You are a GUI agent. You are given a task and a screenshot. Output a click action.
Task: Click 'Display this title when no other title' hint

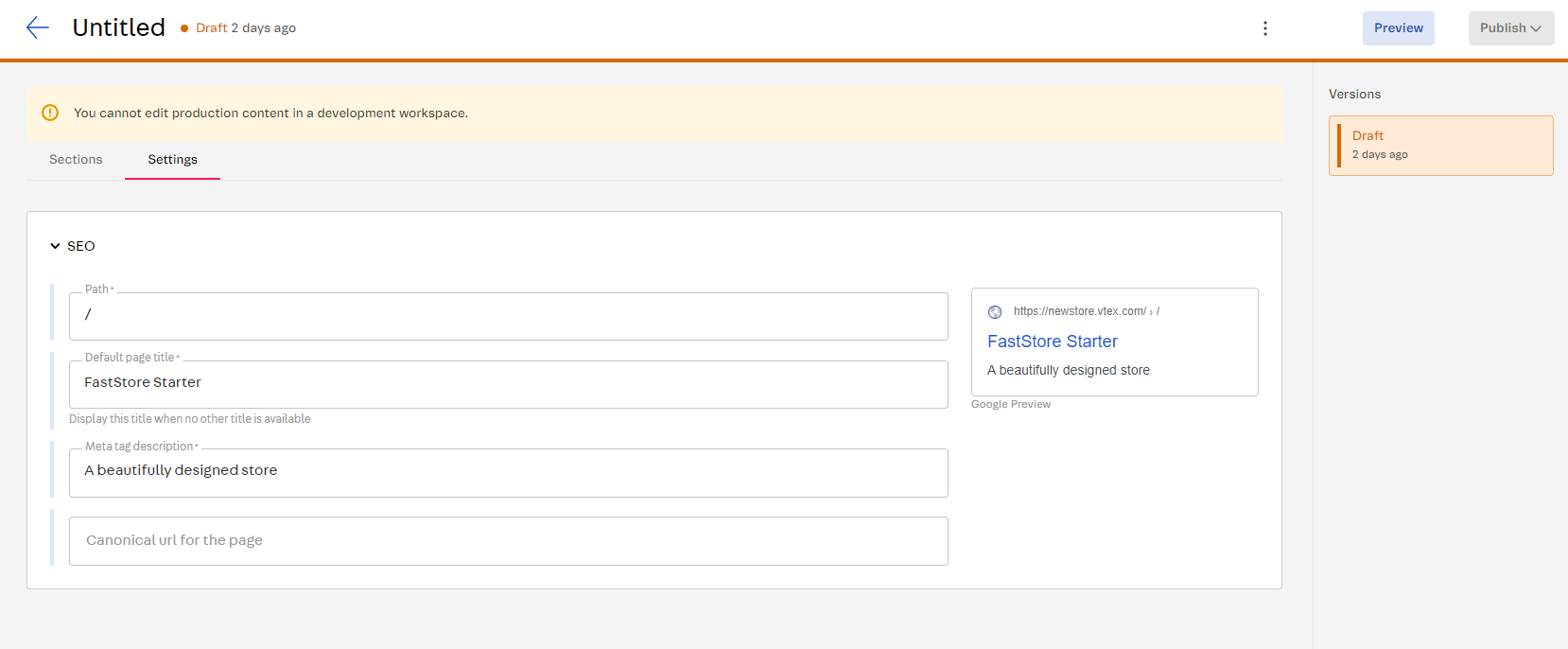tap(189, 419)
